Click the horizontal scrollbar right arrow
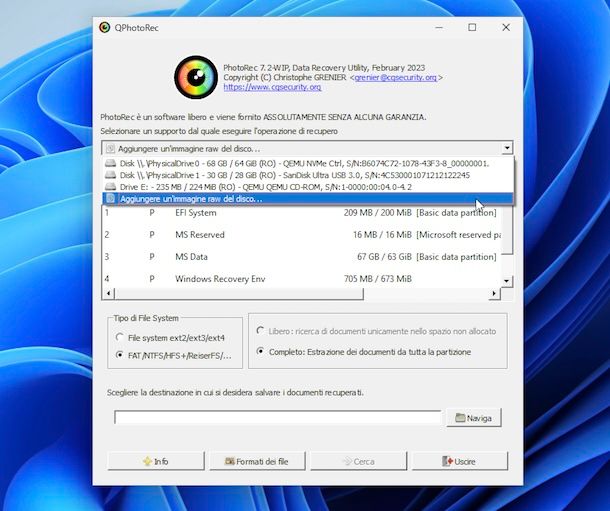The width and height of the screenshot is (610, 511). (494, 294)
